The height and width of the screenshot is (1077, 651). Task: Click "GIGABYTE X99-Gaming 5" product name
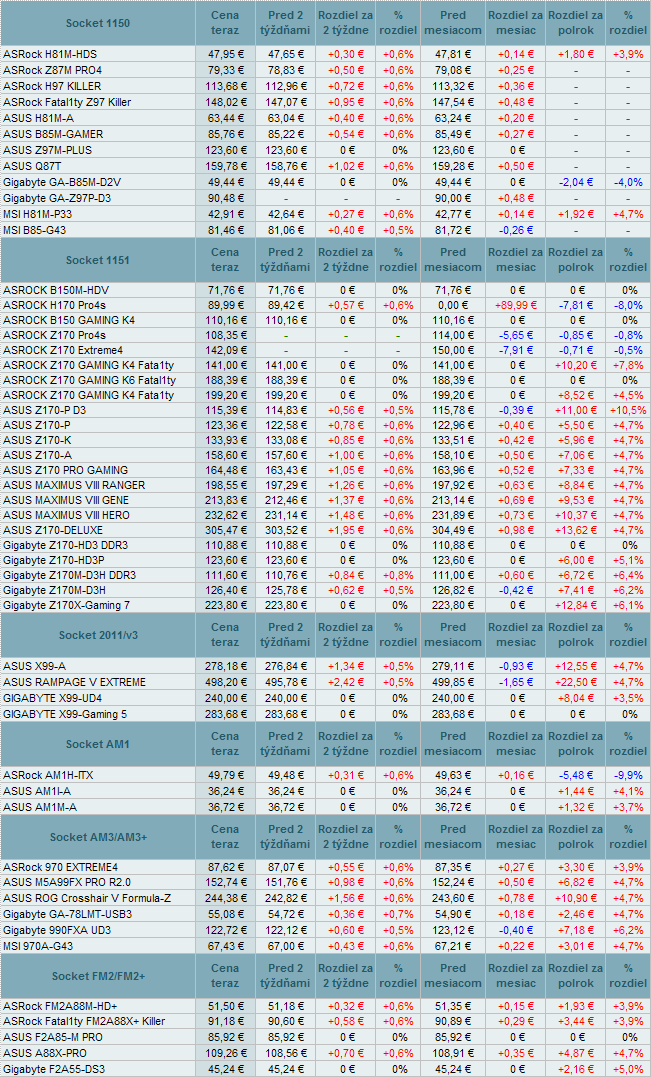(x=65, y=714)
